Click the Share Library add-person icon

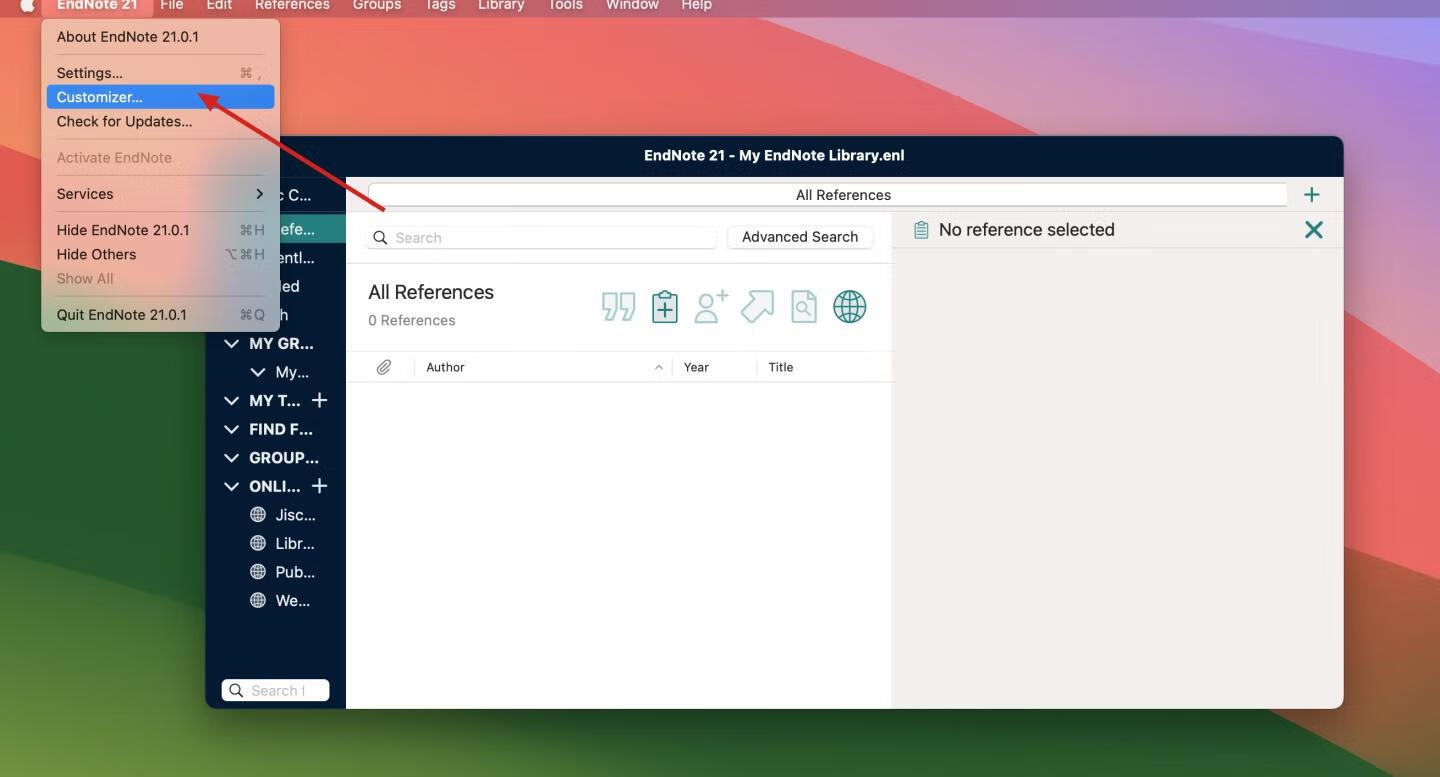[711, 307]
